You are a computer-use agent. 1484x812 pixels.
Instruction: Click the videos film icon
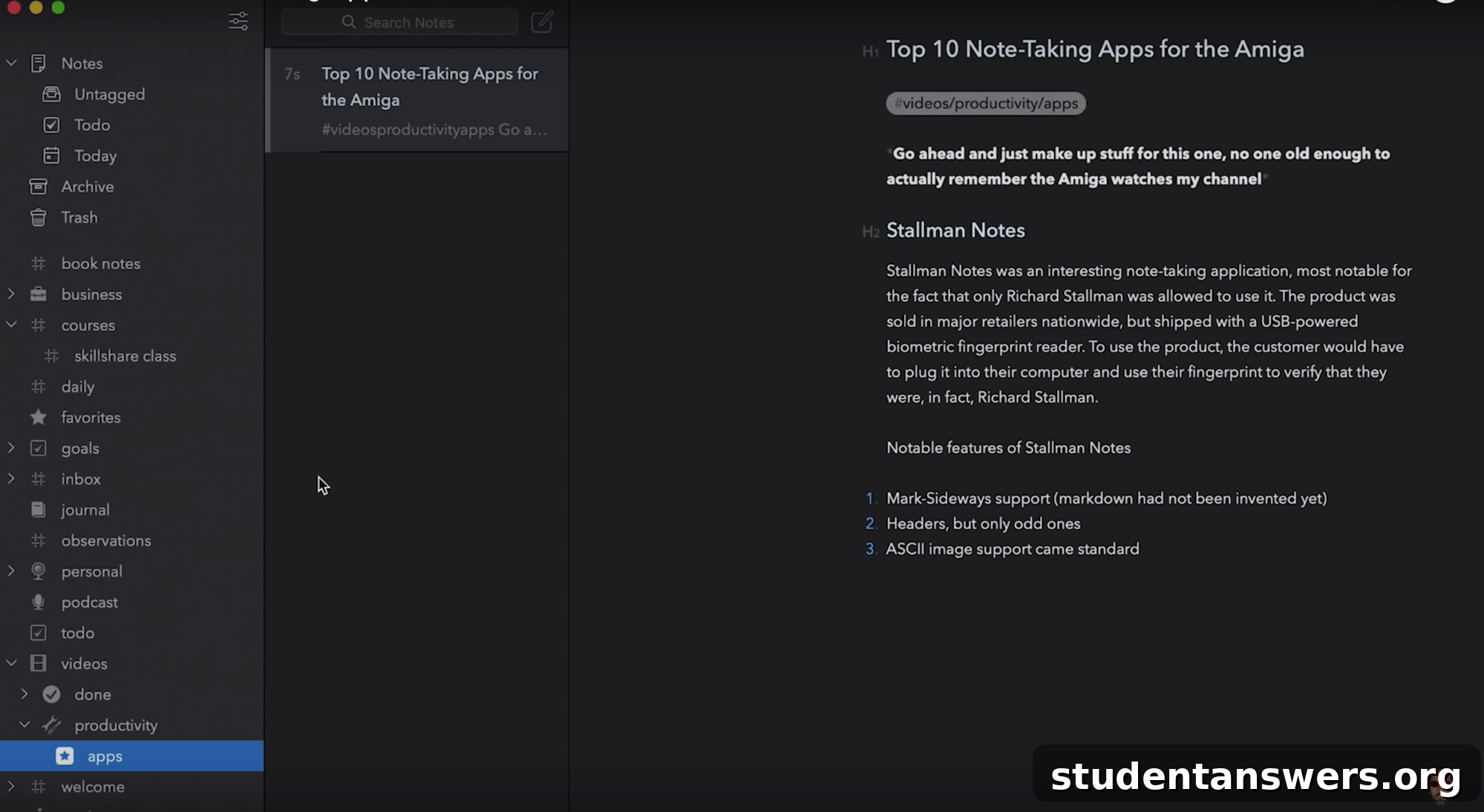[38, 664]
